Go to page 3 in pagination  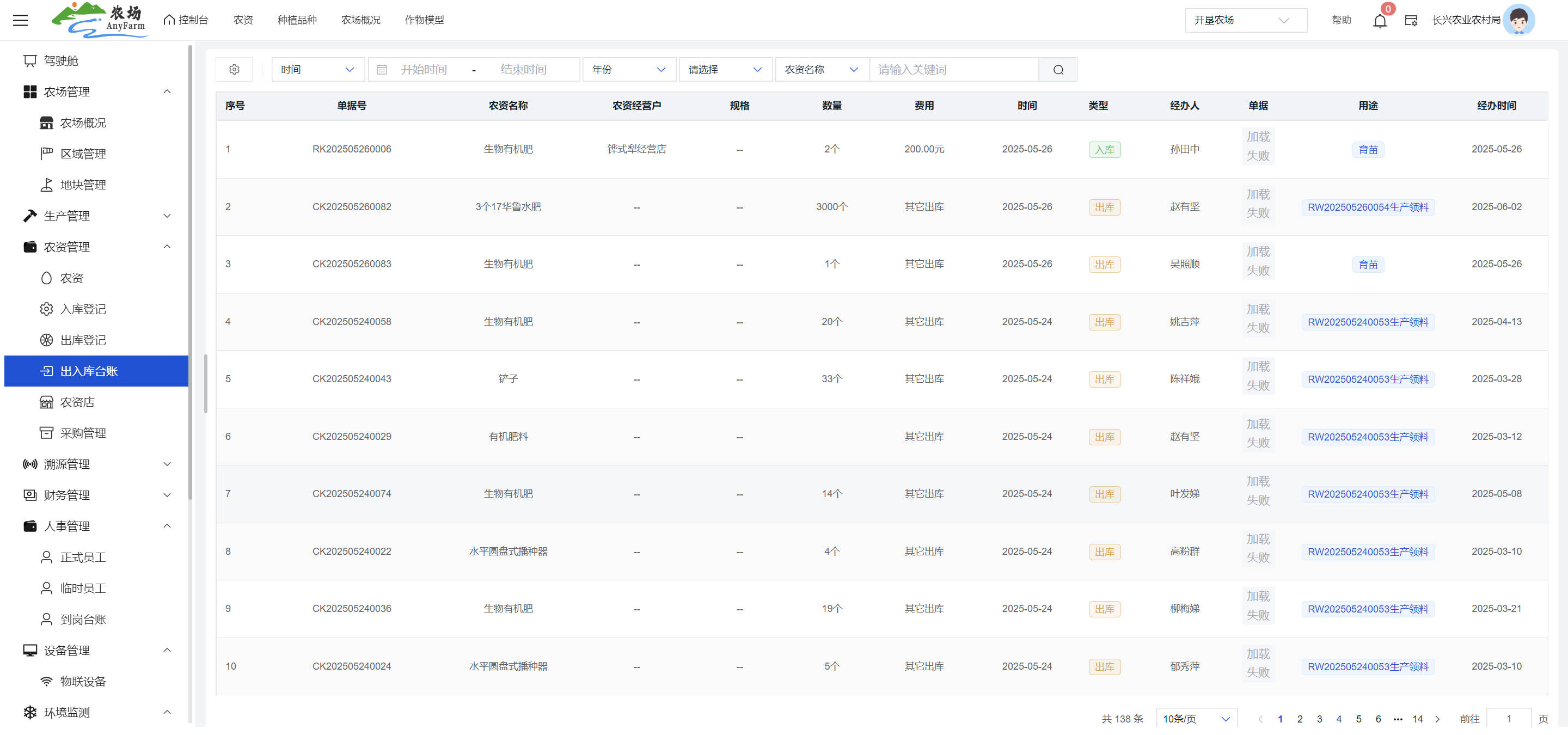1319,719
